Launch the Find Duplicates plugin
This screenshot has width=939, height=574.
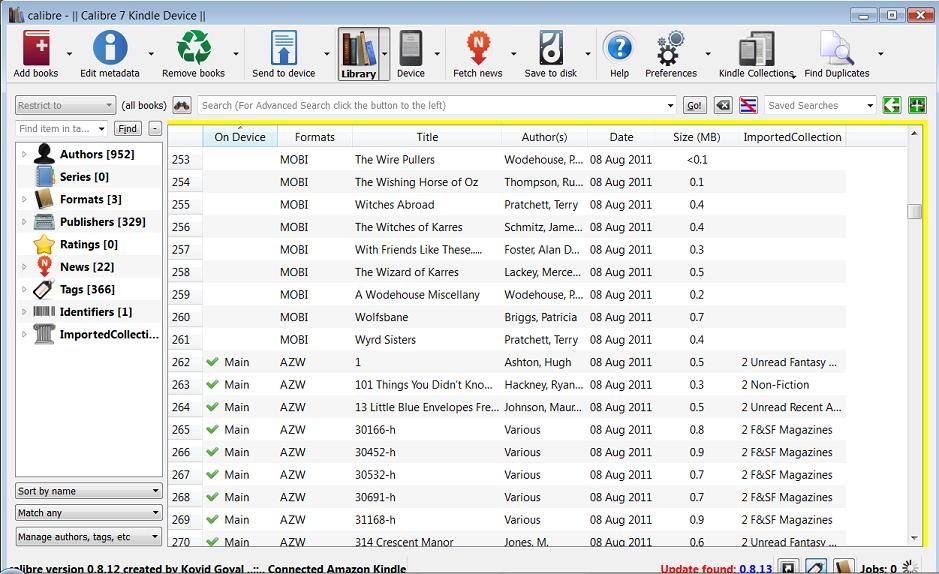[x=837, y=48]
